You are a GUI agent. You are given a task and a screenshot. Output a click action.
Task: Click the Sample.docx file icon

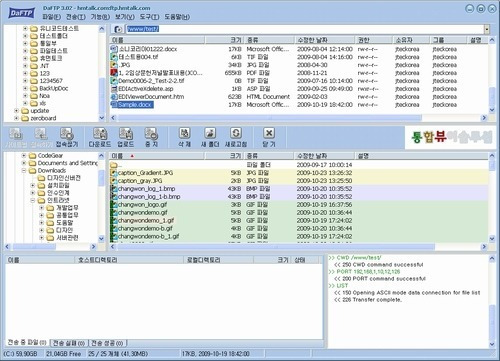click(x=114, y=105)
